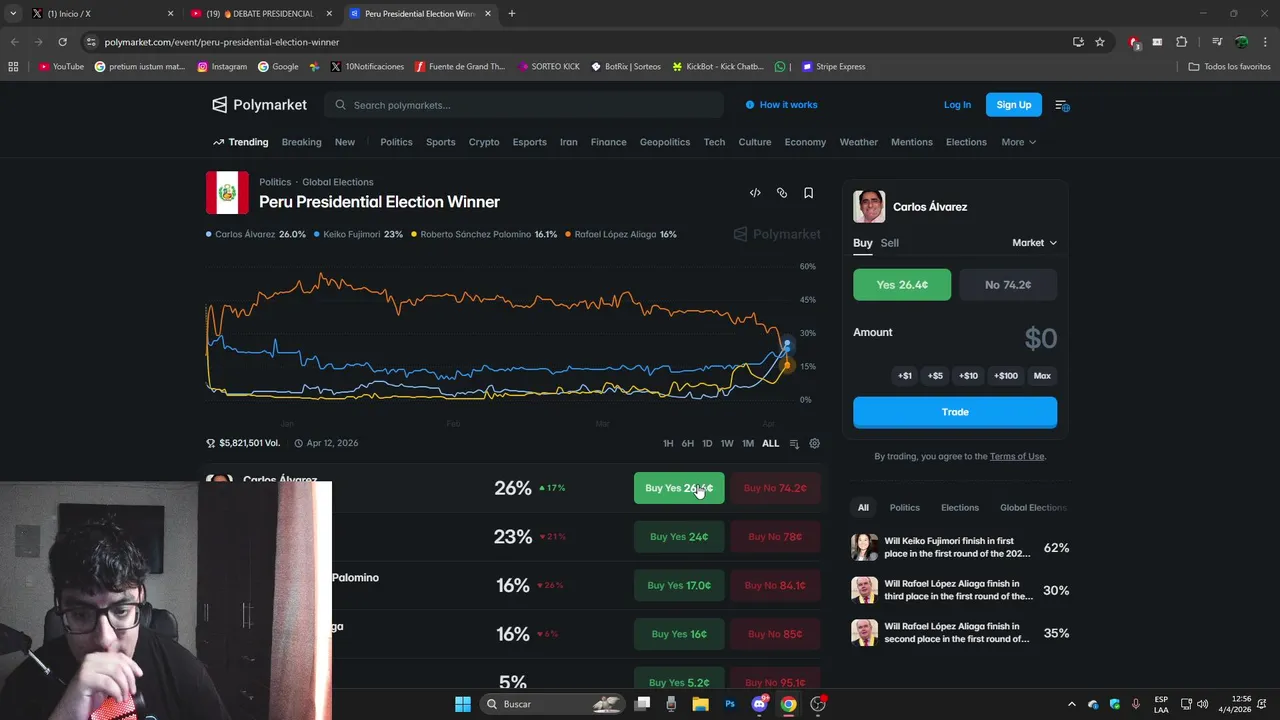Open File Explorer from the taskbar
The image size is (1280, 720).
coord(701,704)
